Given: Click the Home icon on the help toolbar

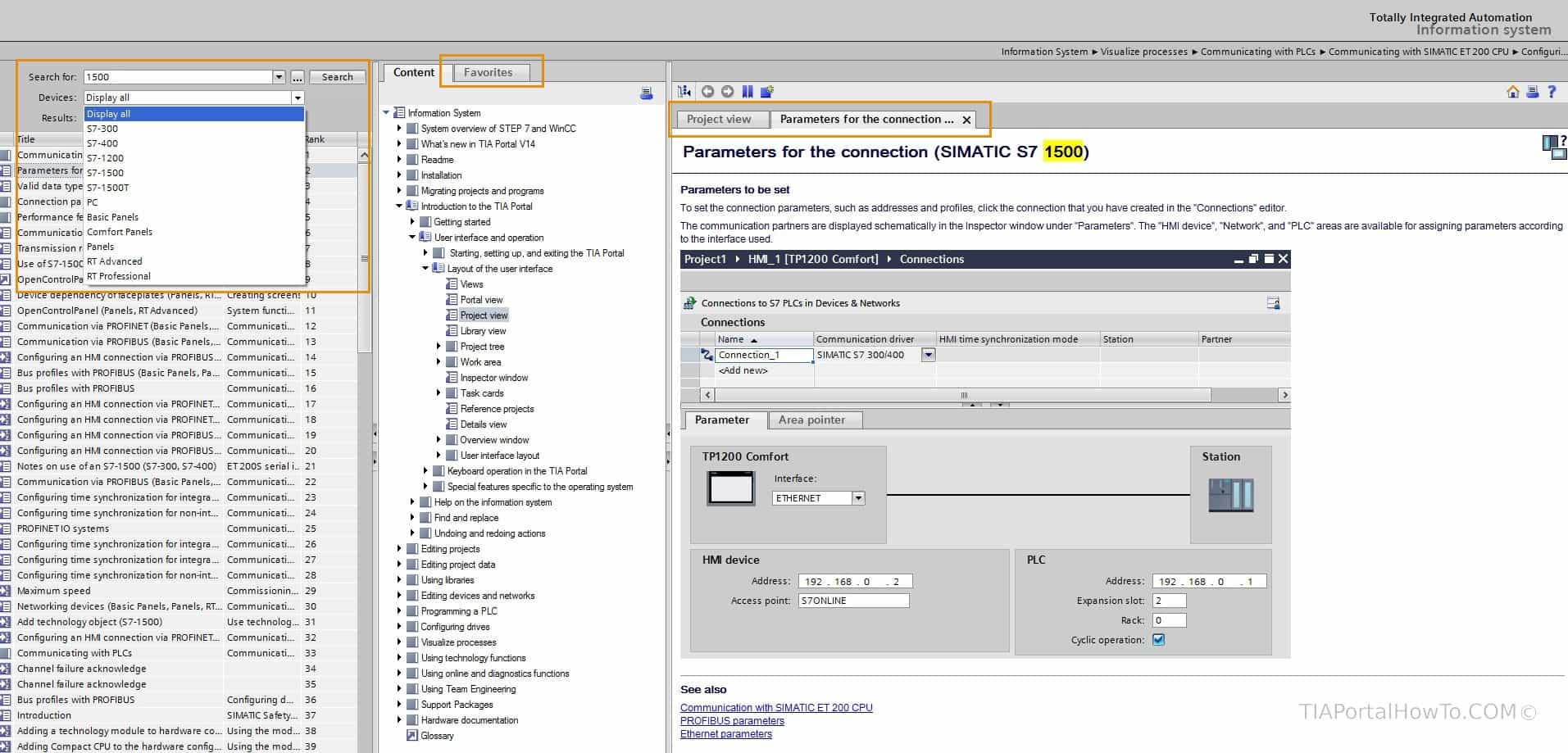Looking at the screenshot, I should (1512, 92).
